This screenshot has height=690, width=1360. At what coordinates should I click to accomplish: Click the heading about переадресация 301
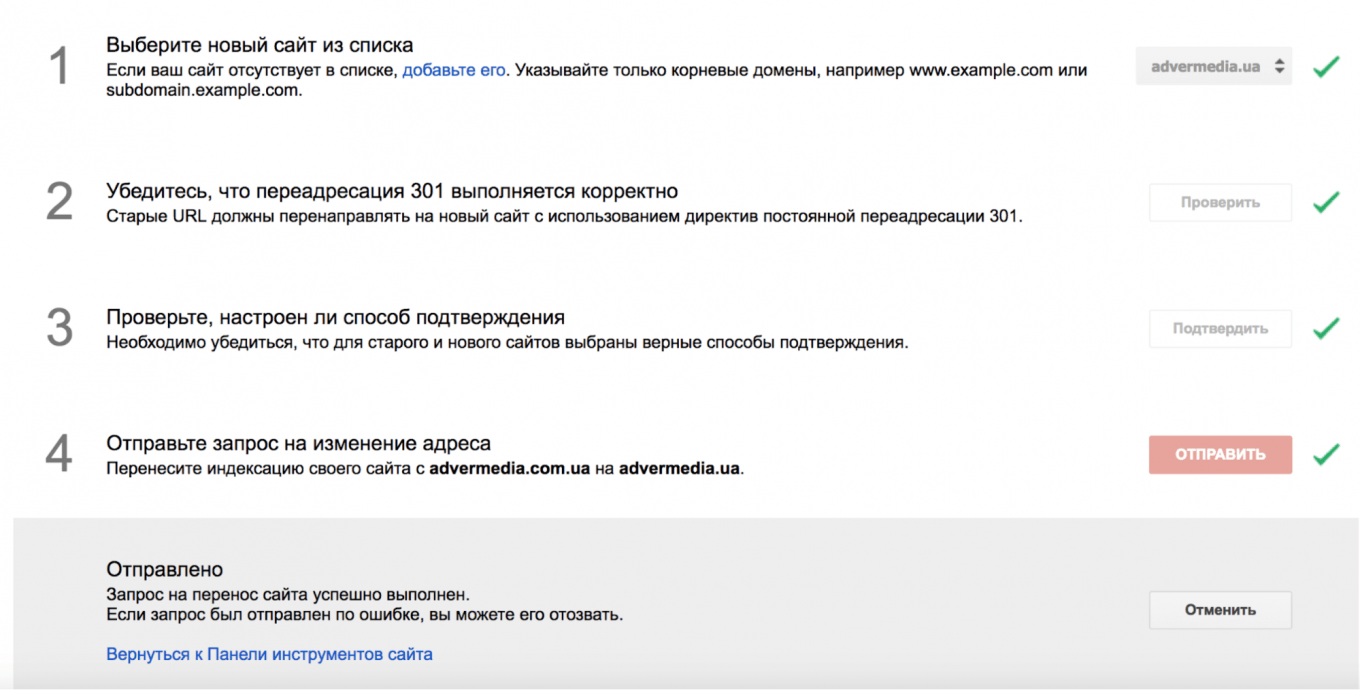pyautogui.click(x=392, y=191)
